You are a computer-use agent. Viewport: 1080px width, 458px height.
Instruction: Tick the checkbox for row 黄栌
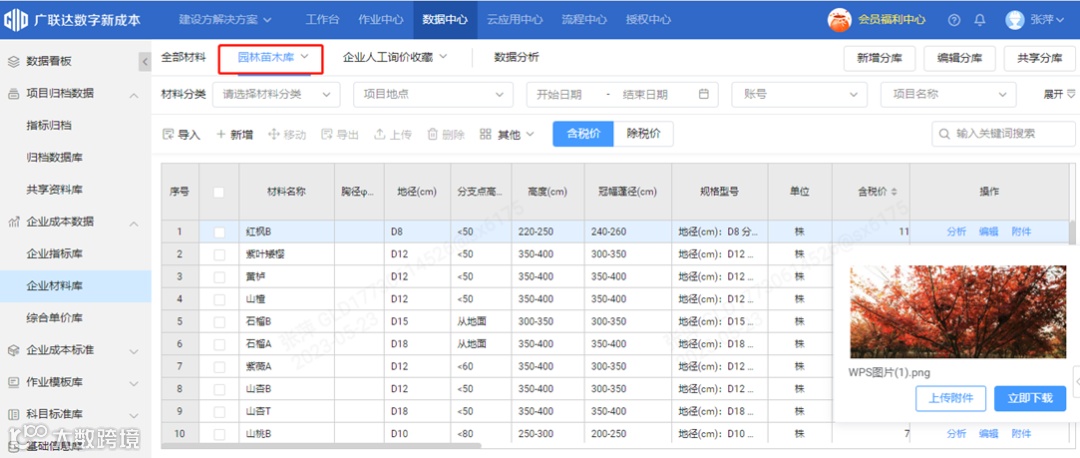[x=219, y=277]
